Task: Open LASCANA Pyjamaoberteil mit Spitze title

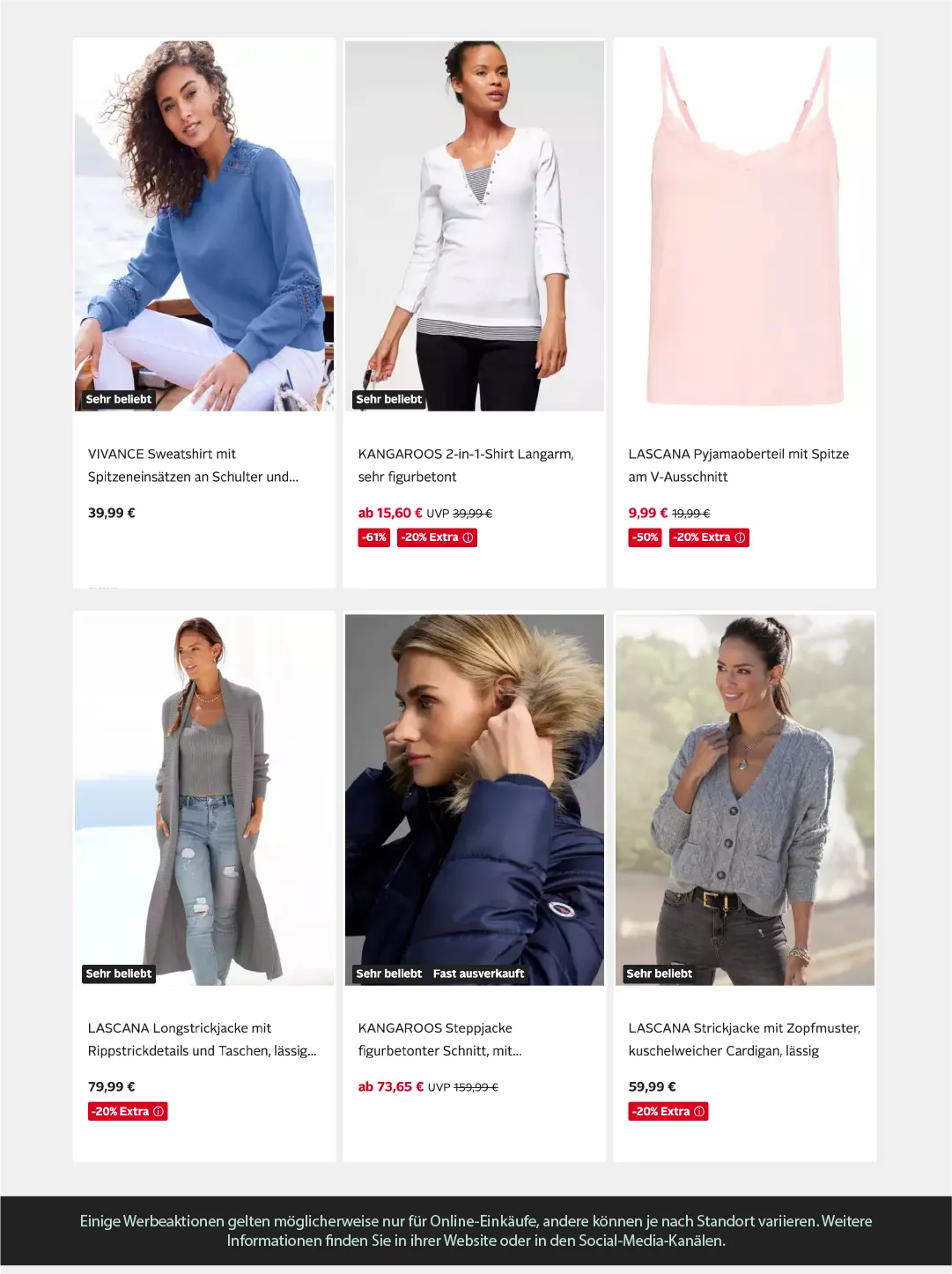Action: click(x=739, y=465)
